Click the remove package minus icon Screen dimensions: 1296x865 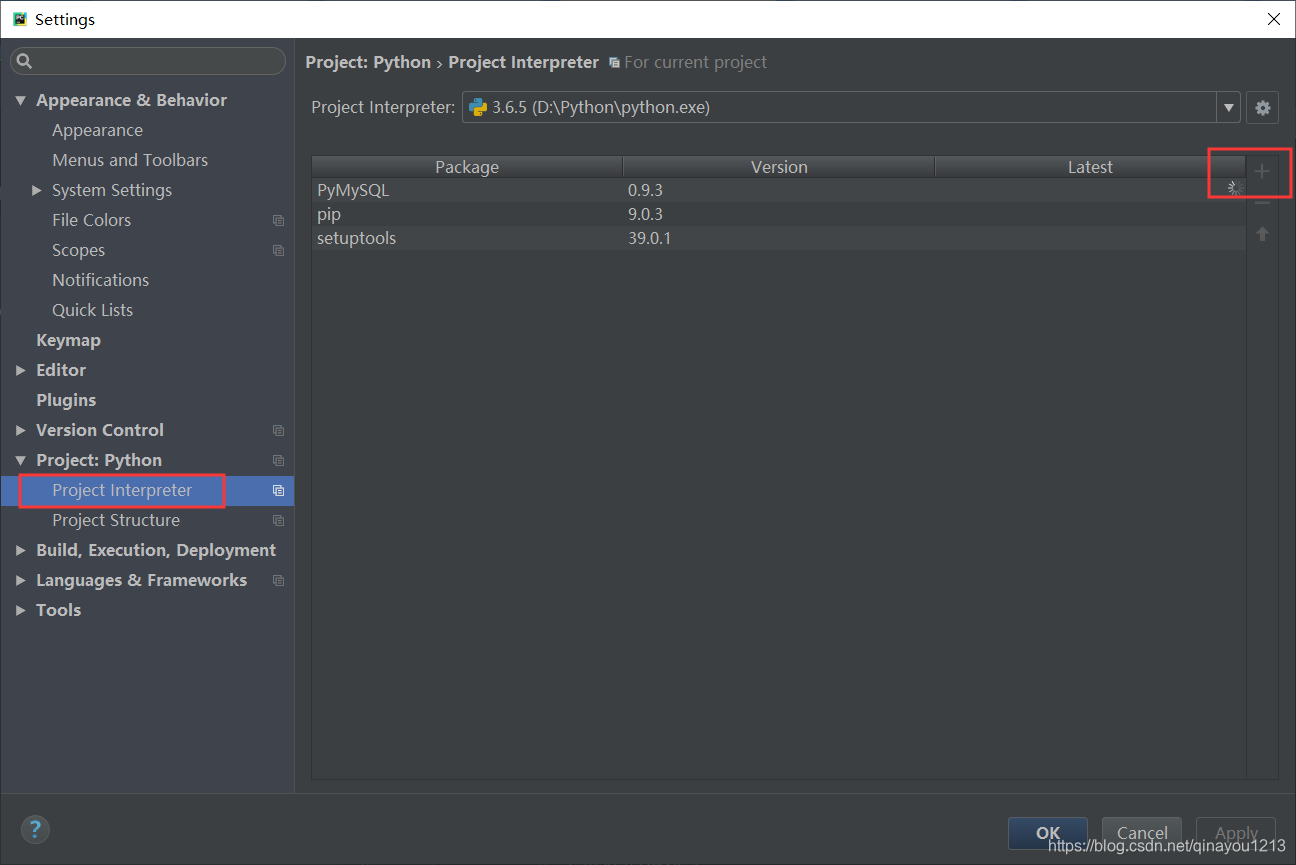tap(1262, 203)
